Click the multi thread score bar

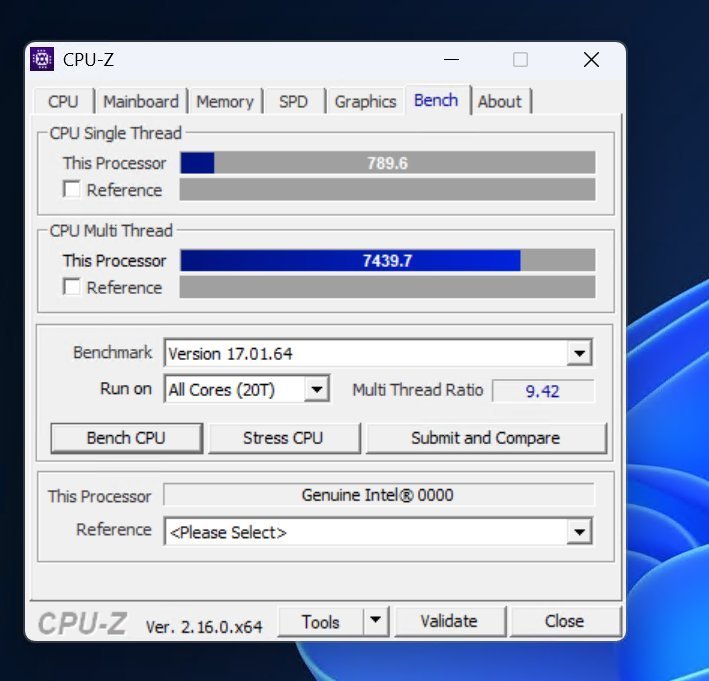[x=387, y=261]
